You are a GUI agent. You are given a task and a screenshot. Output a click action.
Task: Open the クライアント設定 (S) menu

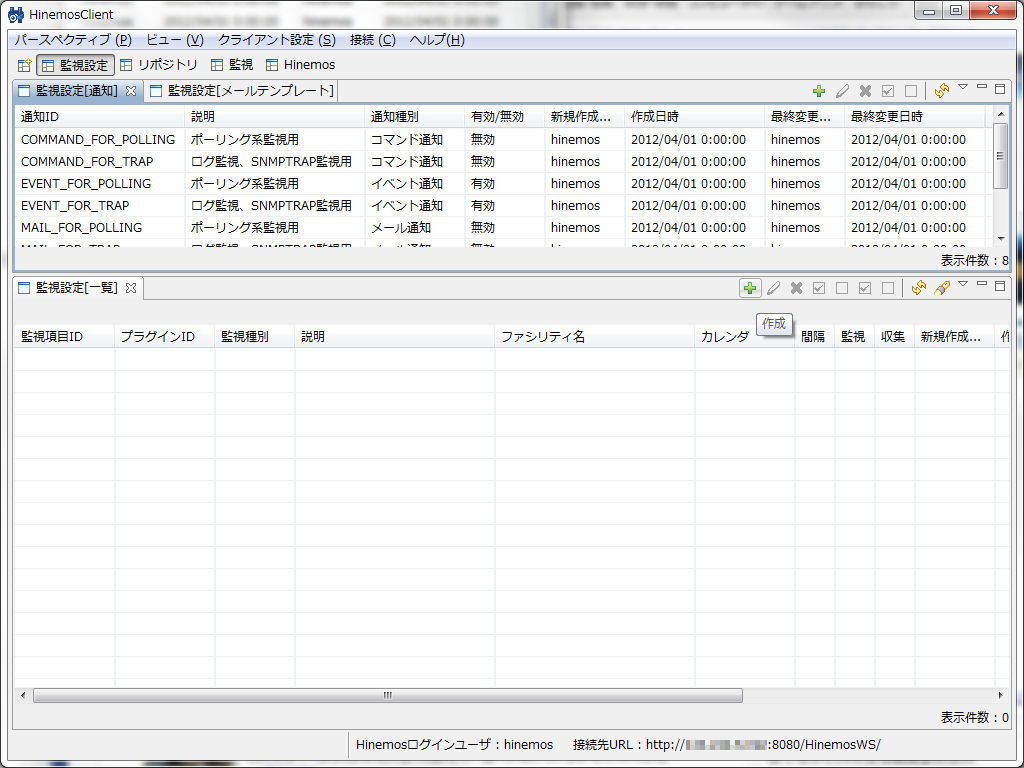tap(276, 40)
